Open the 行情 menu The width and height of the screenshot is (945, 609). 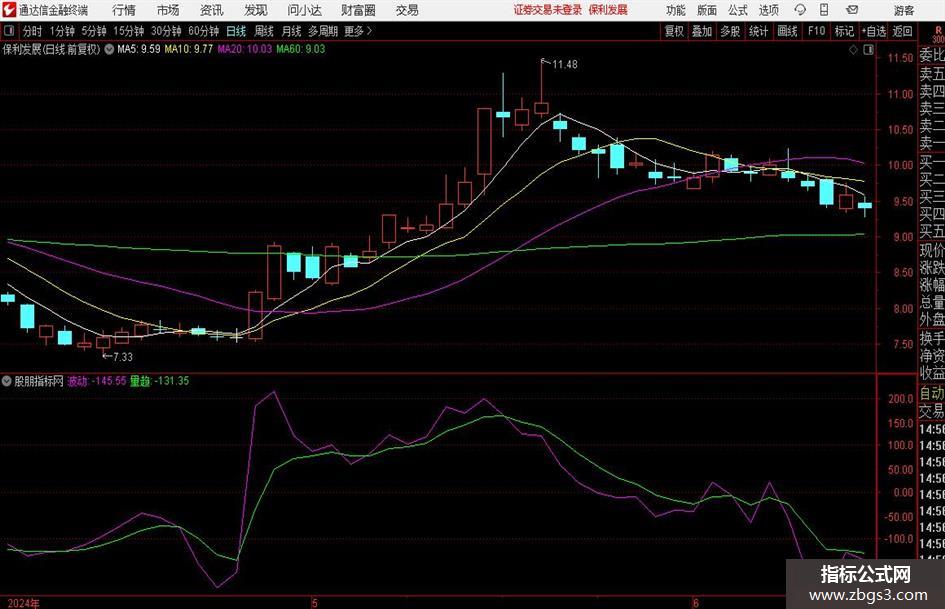124,10
